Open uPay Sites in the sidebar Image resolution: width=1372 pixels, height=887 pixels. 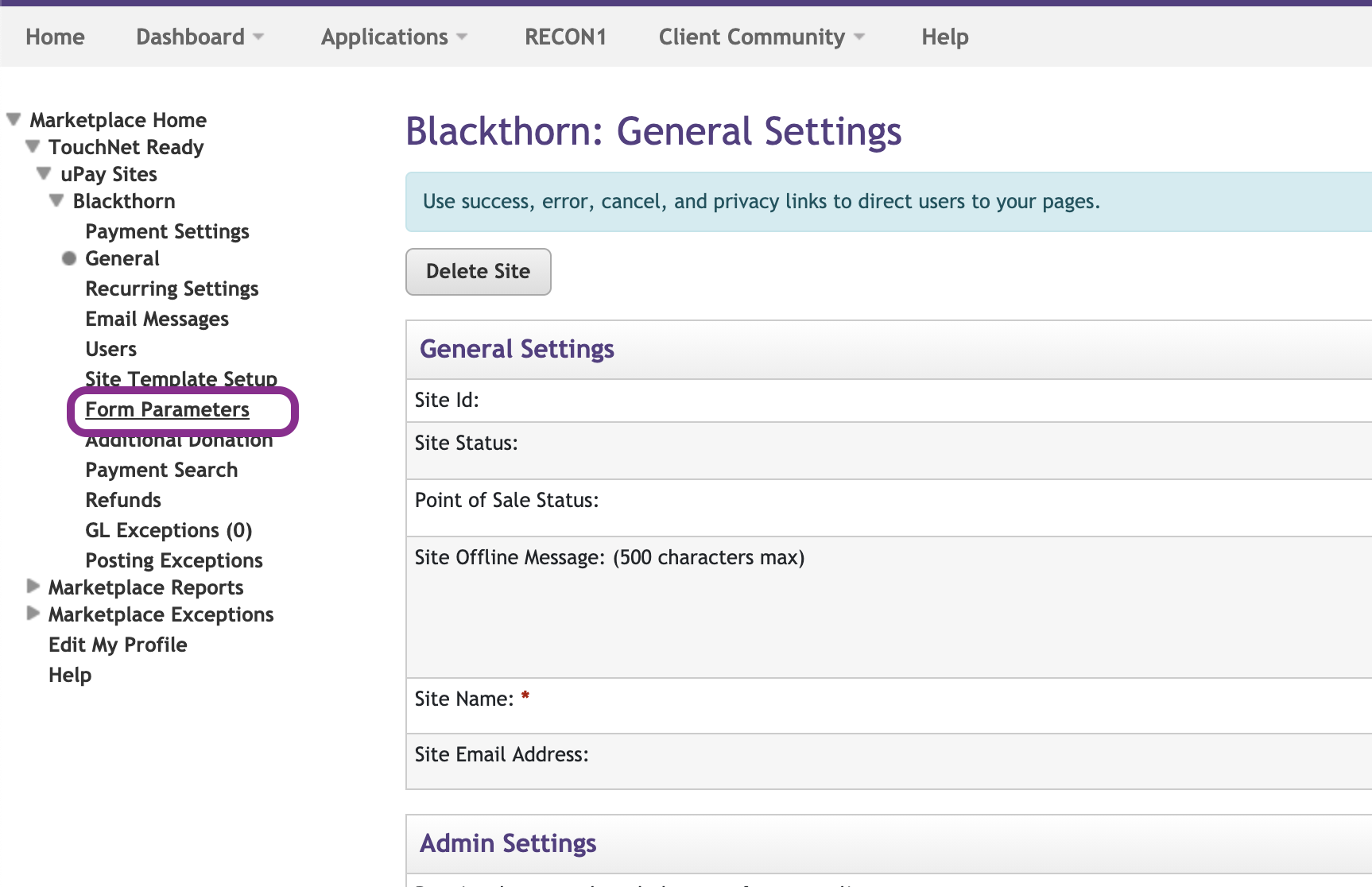[109, 174]
